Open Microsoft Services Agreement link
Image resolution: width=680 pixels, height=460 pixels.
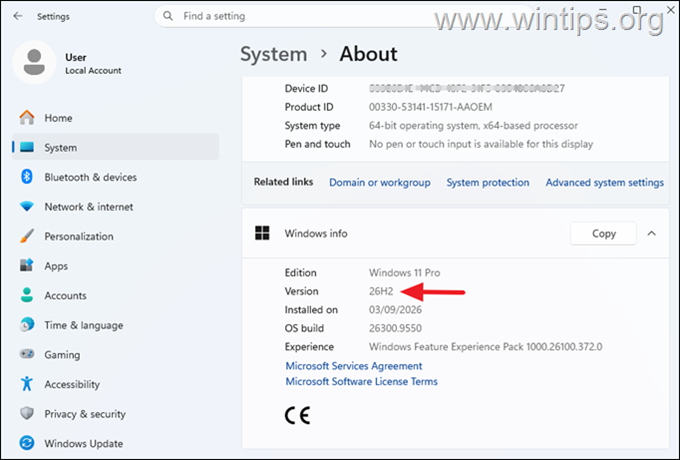coord(354,366)
